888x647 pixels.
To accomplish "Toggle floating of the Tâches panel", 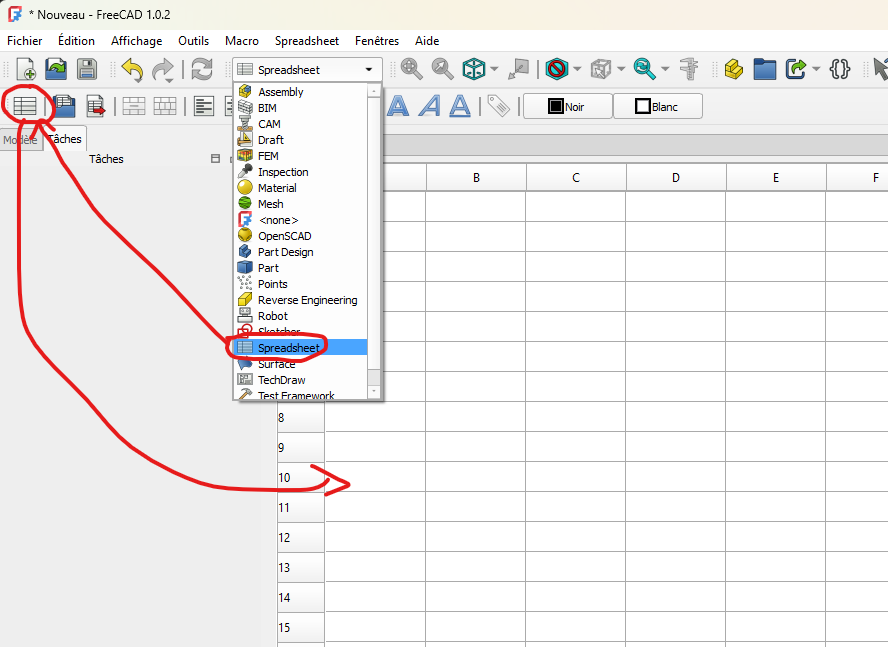I will pyautogui.click(x=215, y=159).
